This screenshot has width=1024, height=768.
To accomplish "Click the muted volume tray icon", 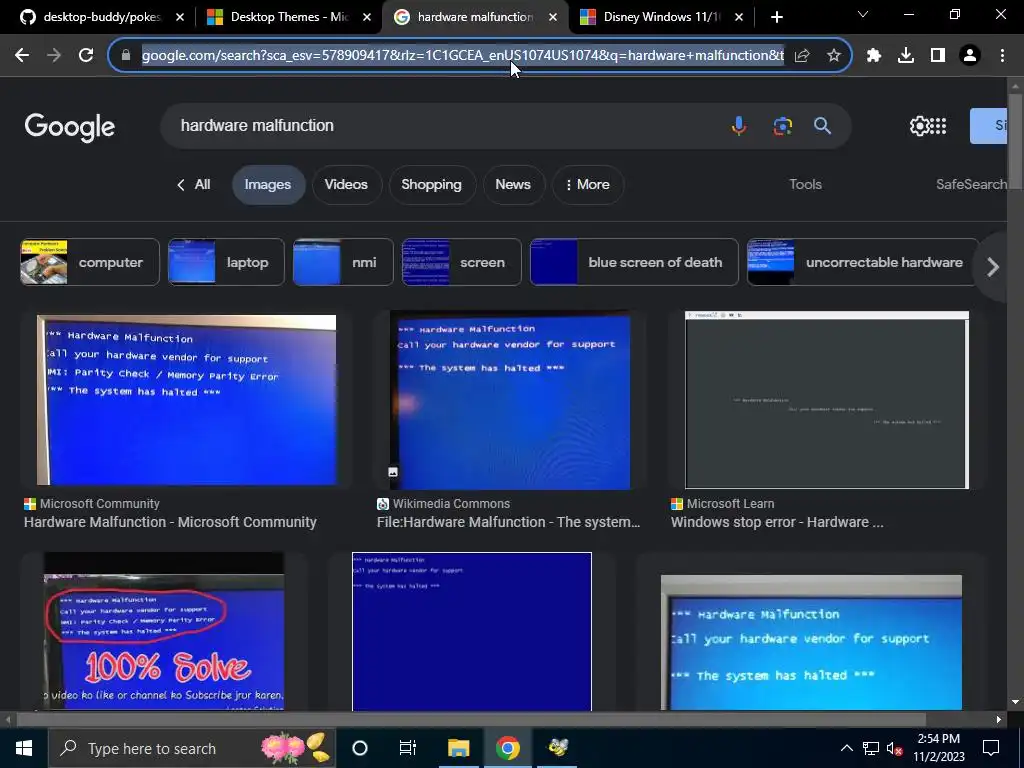I will click(x=894, y=748).
